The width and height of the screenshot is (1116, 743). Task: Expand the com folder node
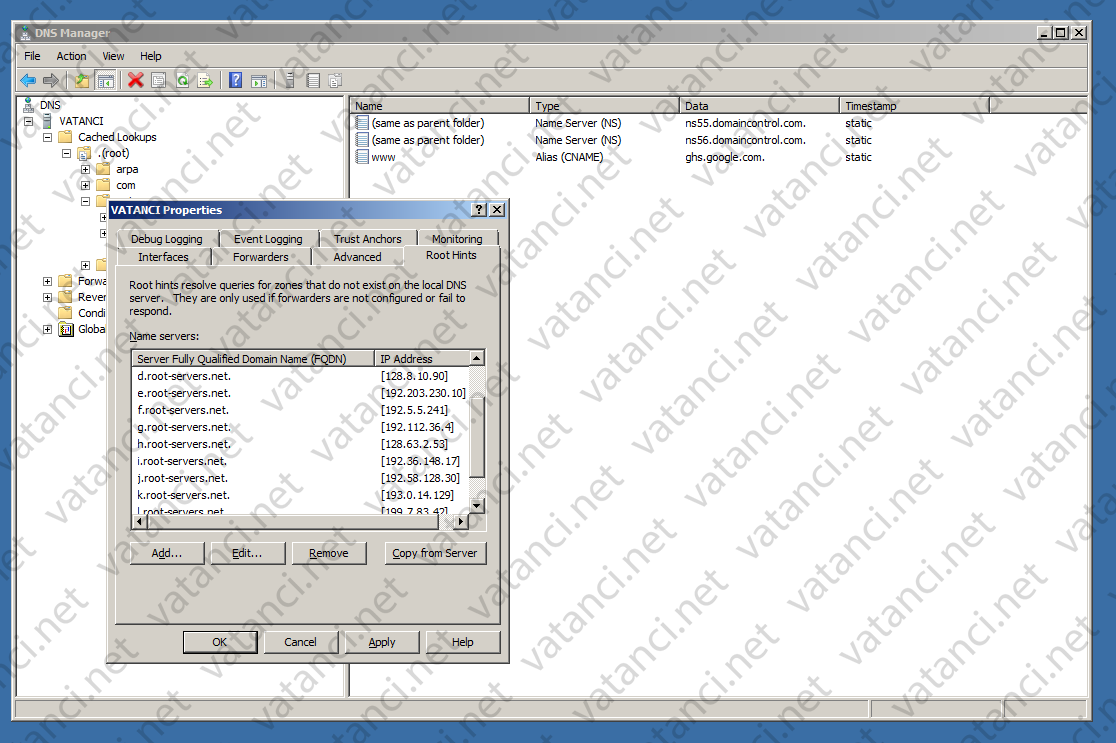point(84,185)
